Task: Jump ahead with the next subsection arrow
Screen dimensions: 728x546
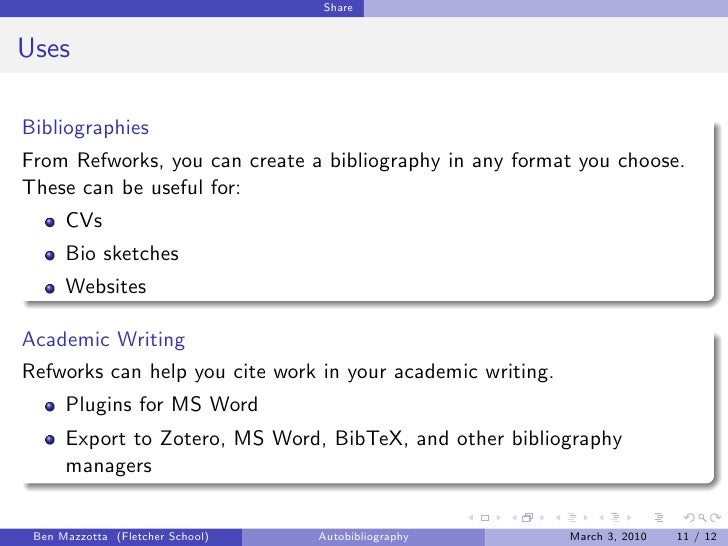Action: tap(586, 518)
